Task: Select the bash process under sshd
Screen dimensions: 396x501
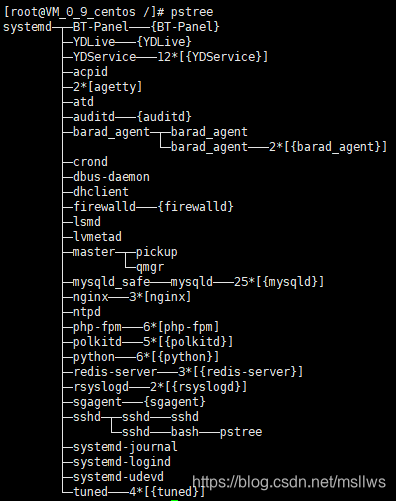Action: coord(185,432)
